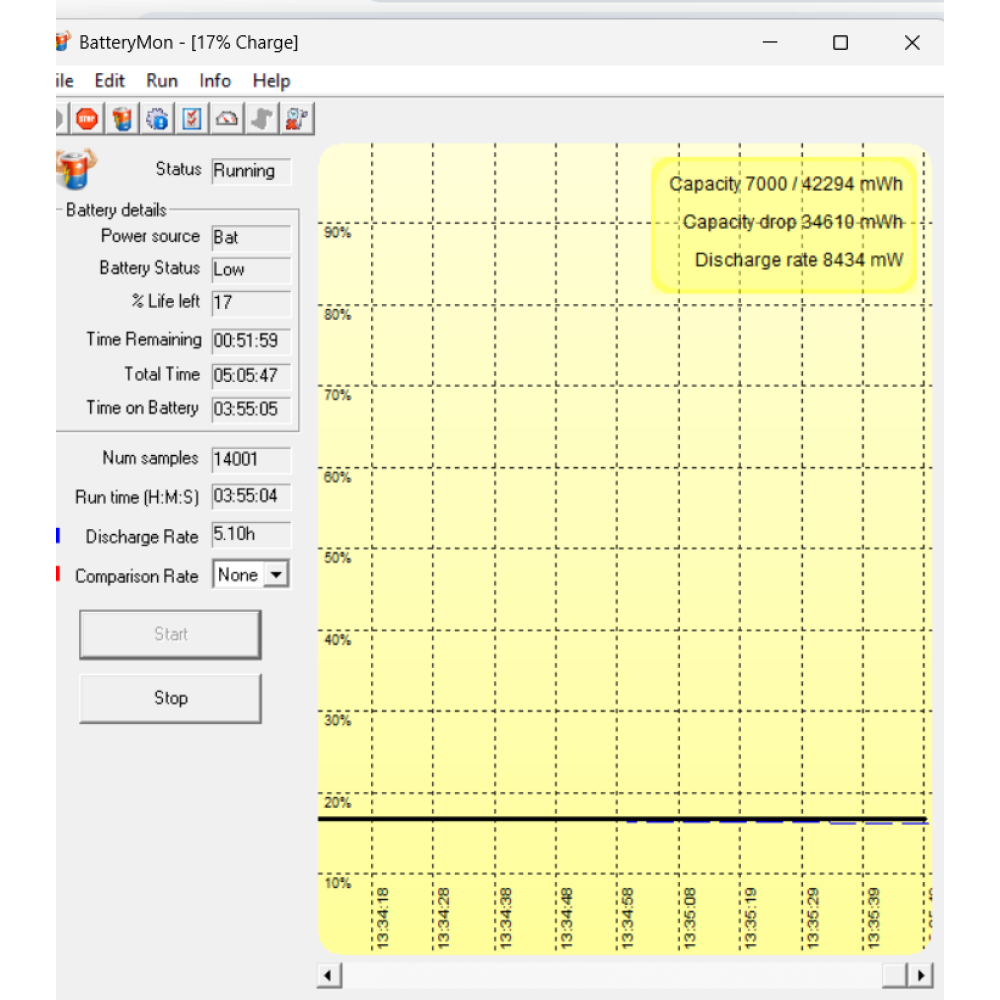Click the Battery details group label
Image resolution: width=1000 pixels, height=1000 pixels.
coord(116,210)
